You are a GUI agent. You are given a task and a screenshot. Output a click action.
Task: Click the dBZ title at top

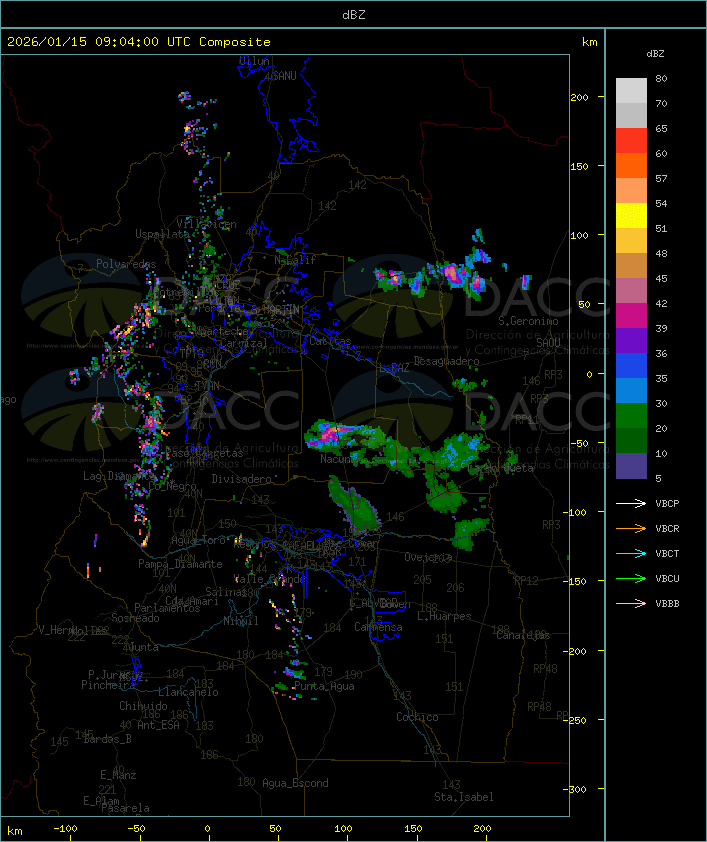[353, 14]
